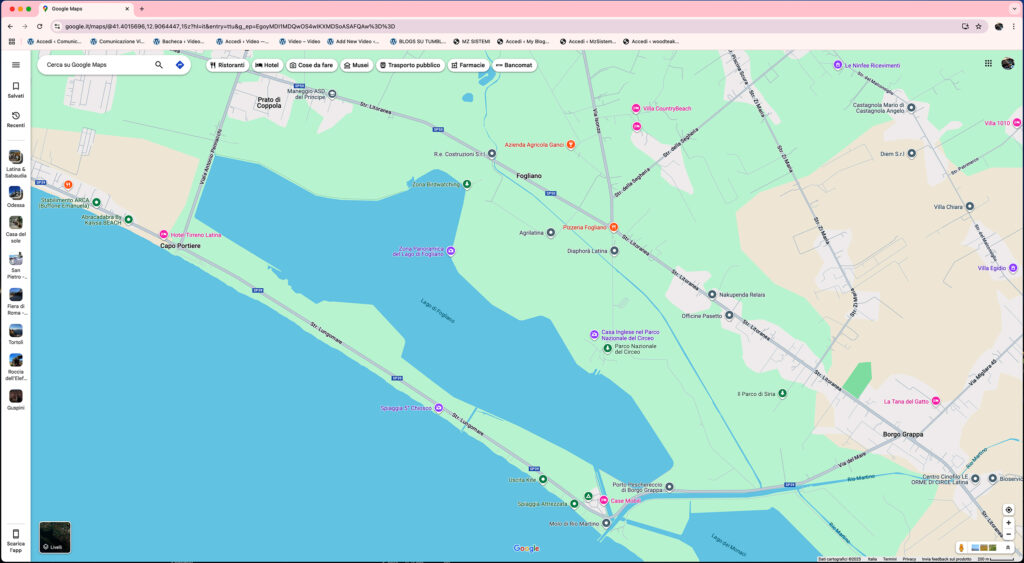Filter map by Farmacie
This screenshot has width=1024, height=563.
pyautogui.click(x=468, y=65)
